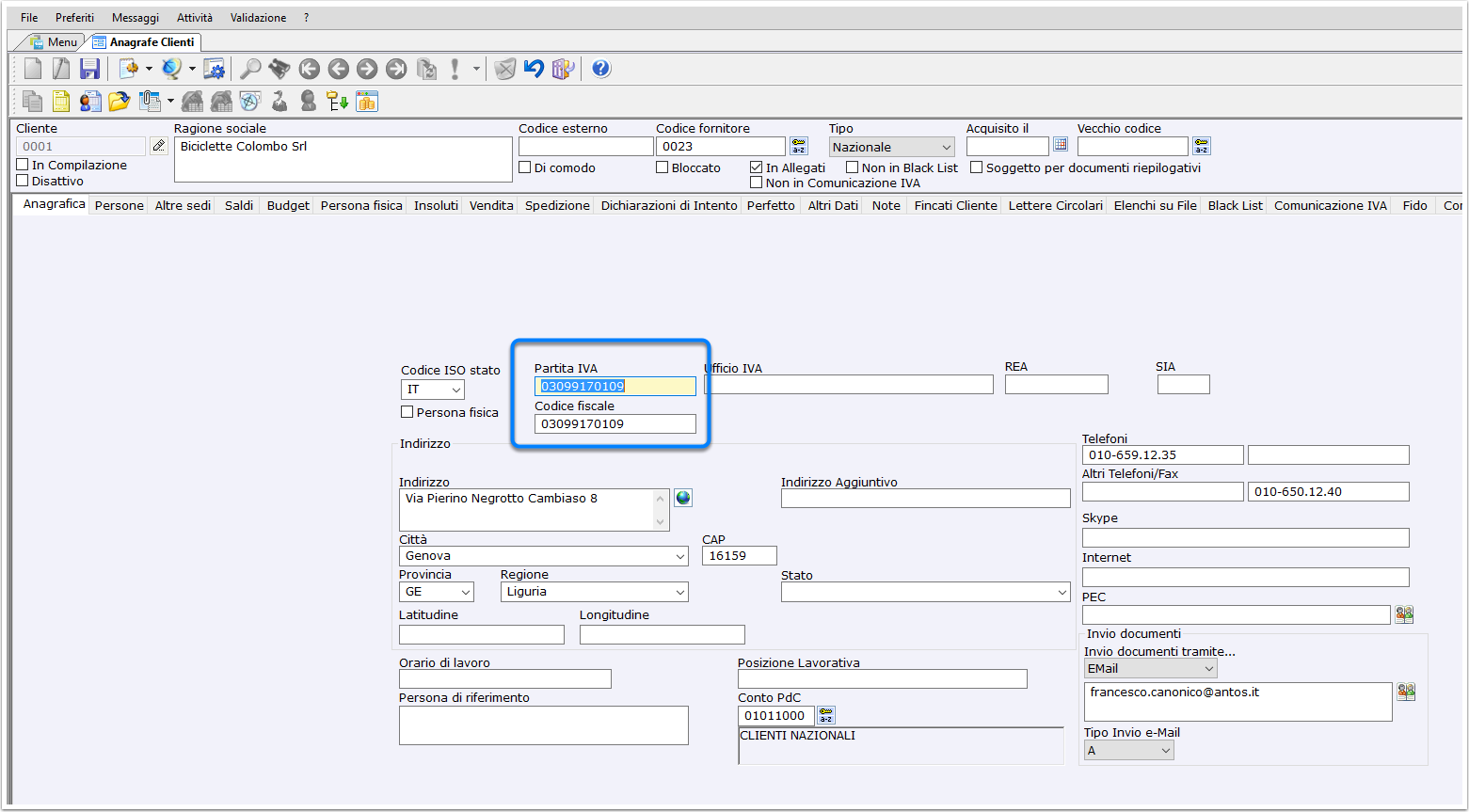This screenshot has height=812, width=1469.
Task: Click the tree with green arrow icon
Action: pyautogui.click(x=338, y=101)
